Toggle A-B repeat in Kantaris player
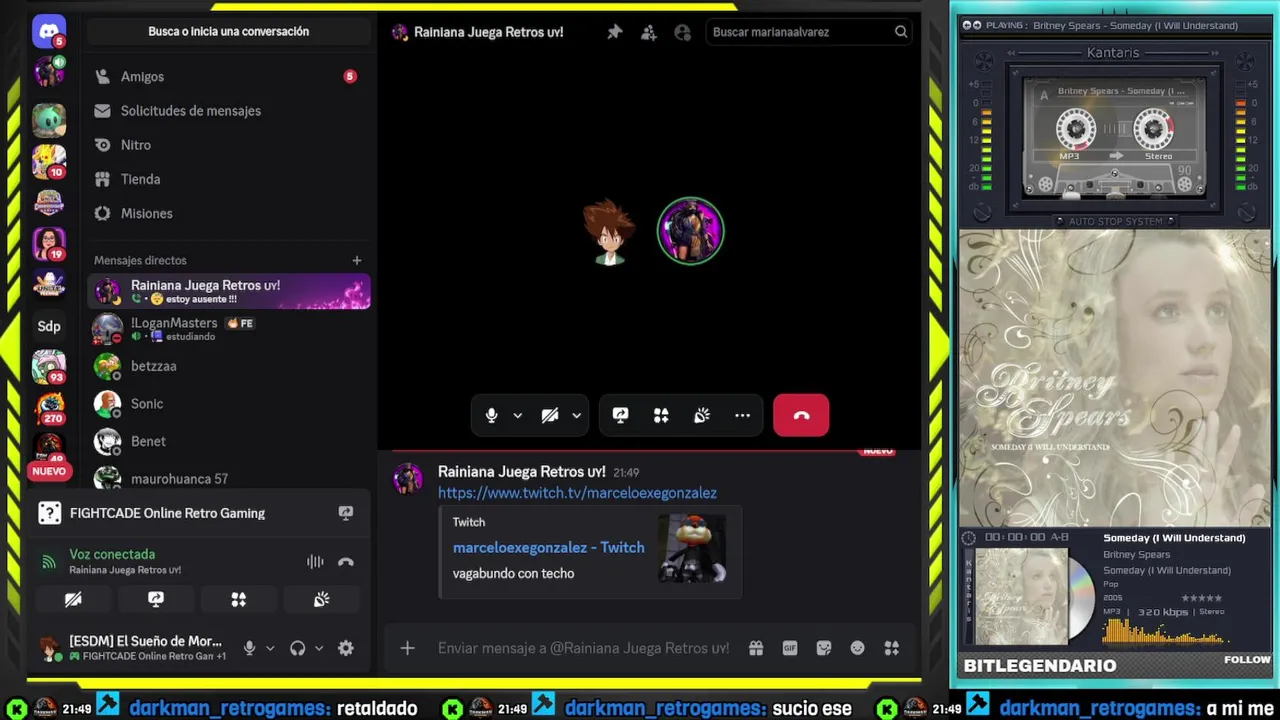1280x720 pixels. [1059, 538]
